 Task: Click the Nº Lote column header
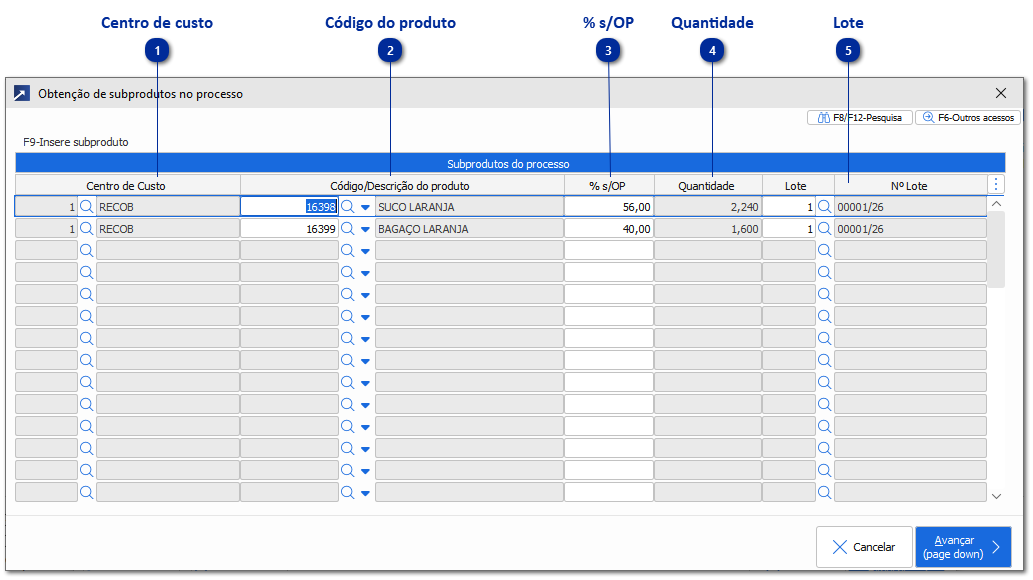tap(910, 185)
